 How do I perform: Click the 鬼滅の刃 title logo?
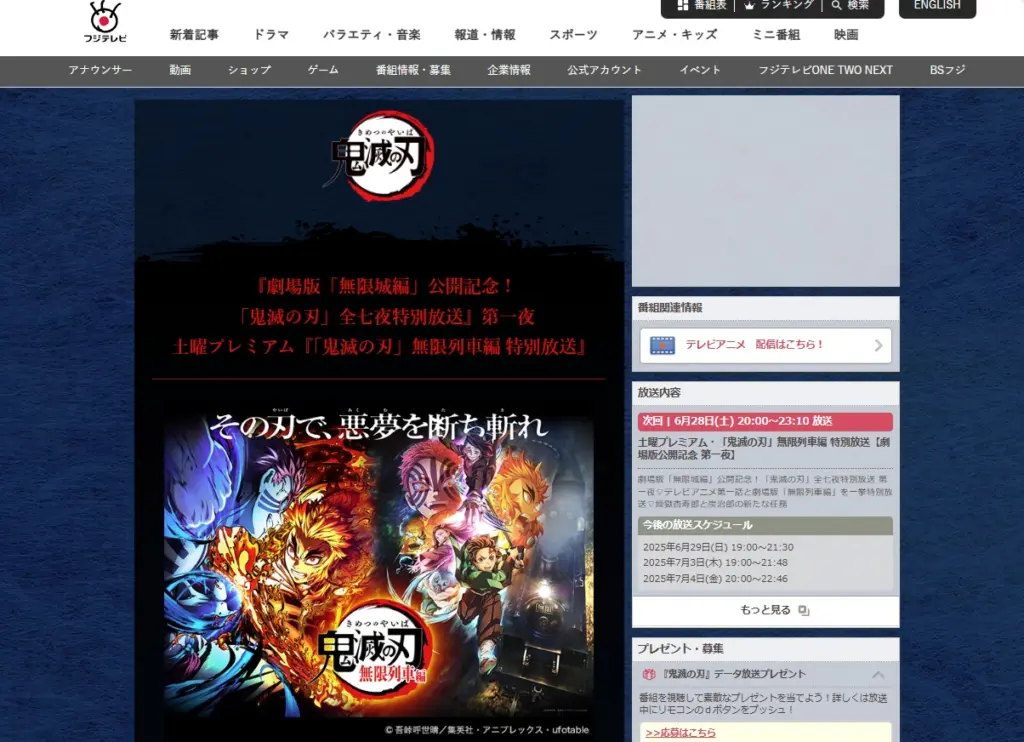point(380,153)
